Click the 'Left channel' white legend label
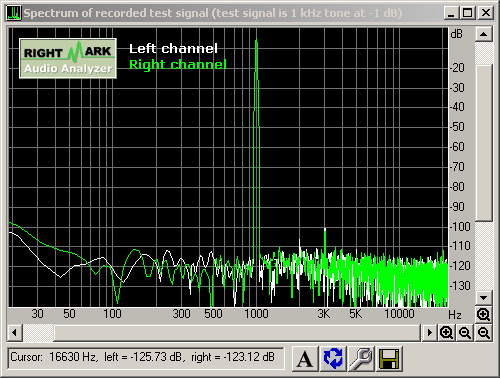This screenshot has width=500, height=378. 173,49
